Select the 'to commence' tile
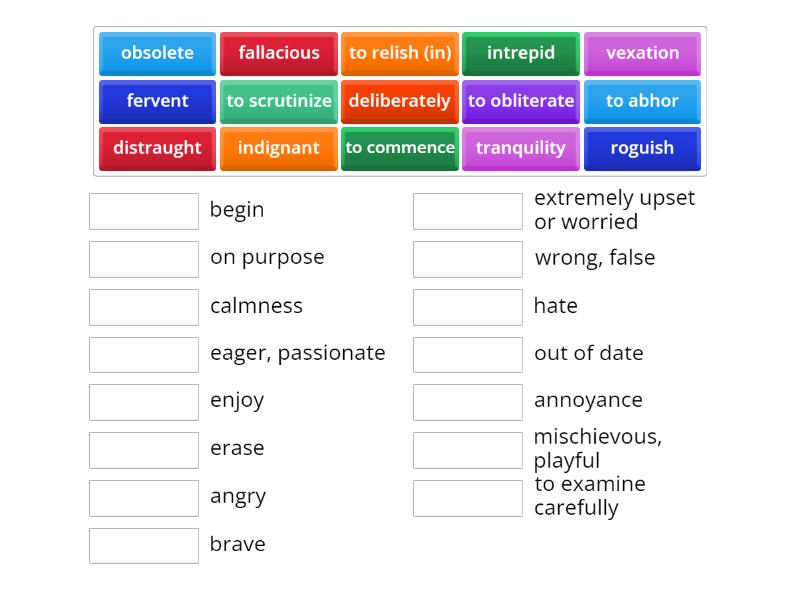Screen dimensions: 800x600 pos(400,148)
